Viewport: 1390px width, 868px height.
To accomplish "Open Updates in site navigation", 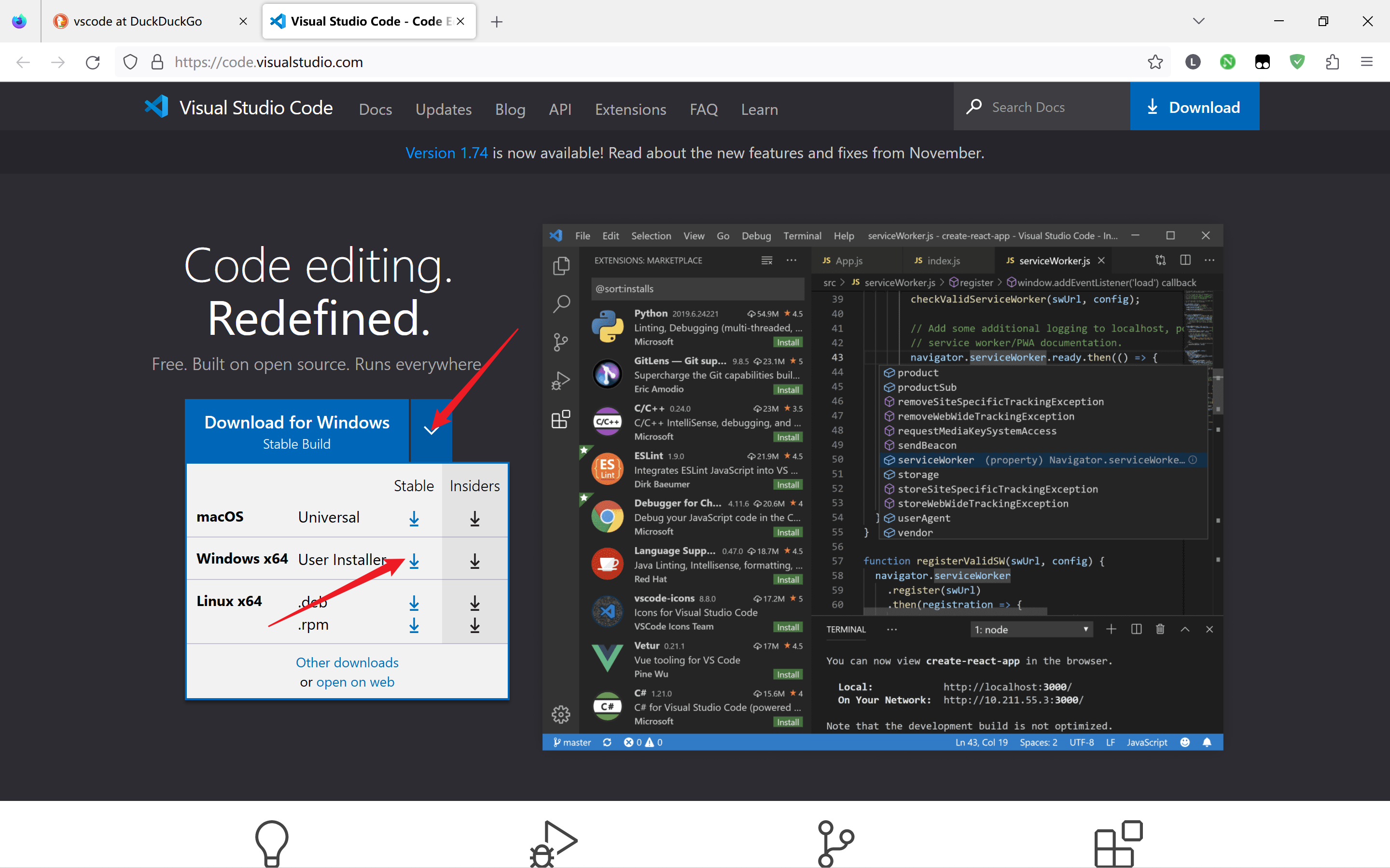I will [x=443, y=109].
